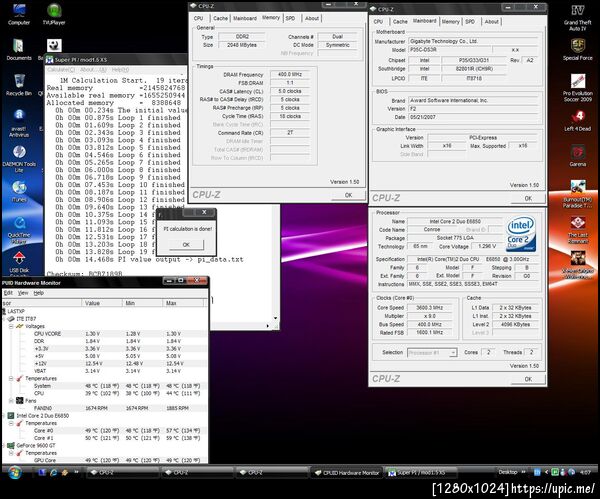Open QuickTime Player desktop icon
This screenshot has height=499, width=600.
[x=18, y=229]
